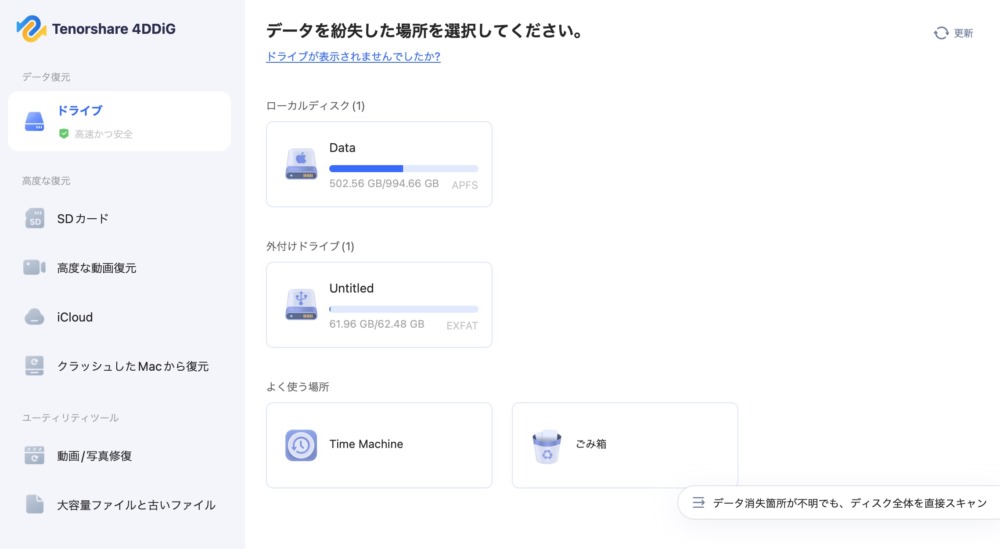Click the APFS file system label

point(464,185)
